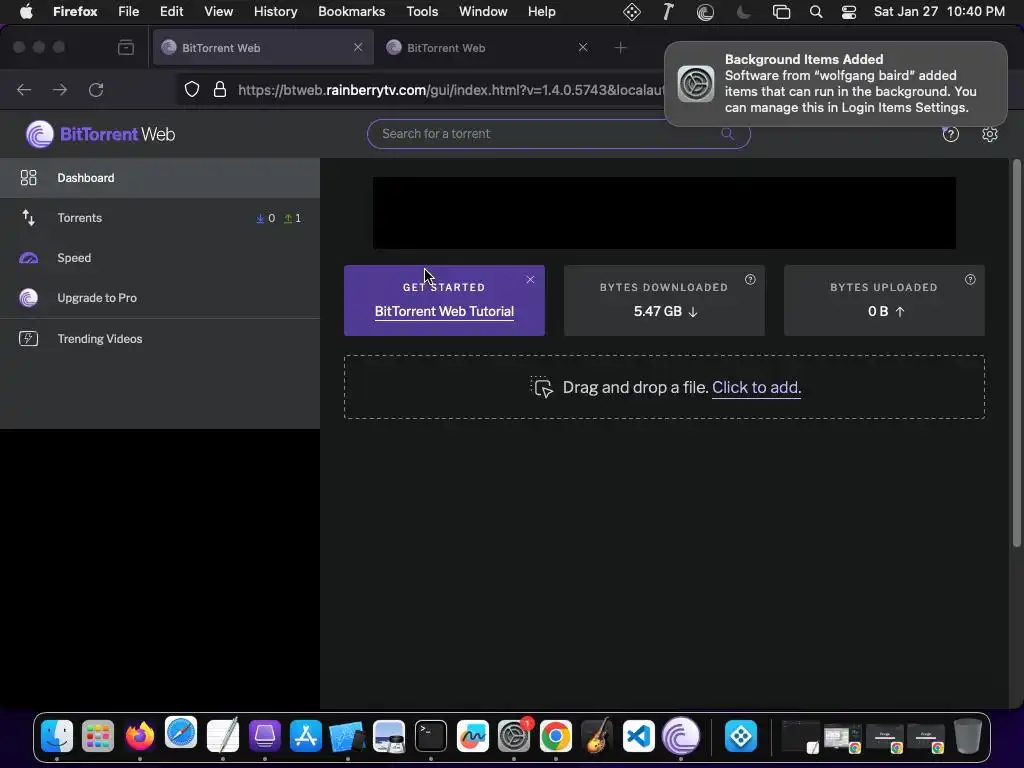This screenshot has height=768, width=1024.
Task: Click the BitTorrent icon in the menu bar
Action: click(705, 12)
